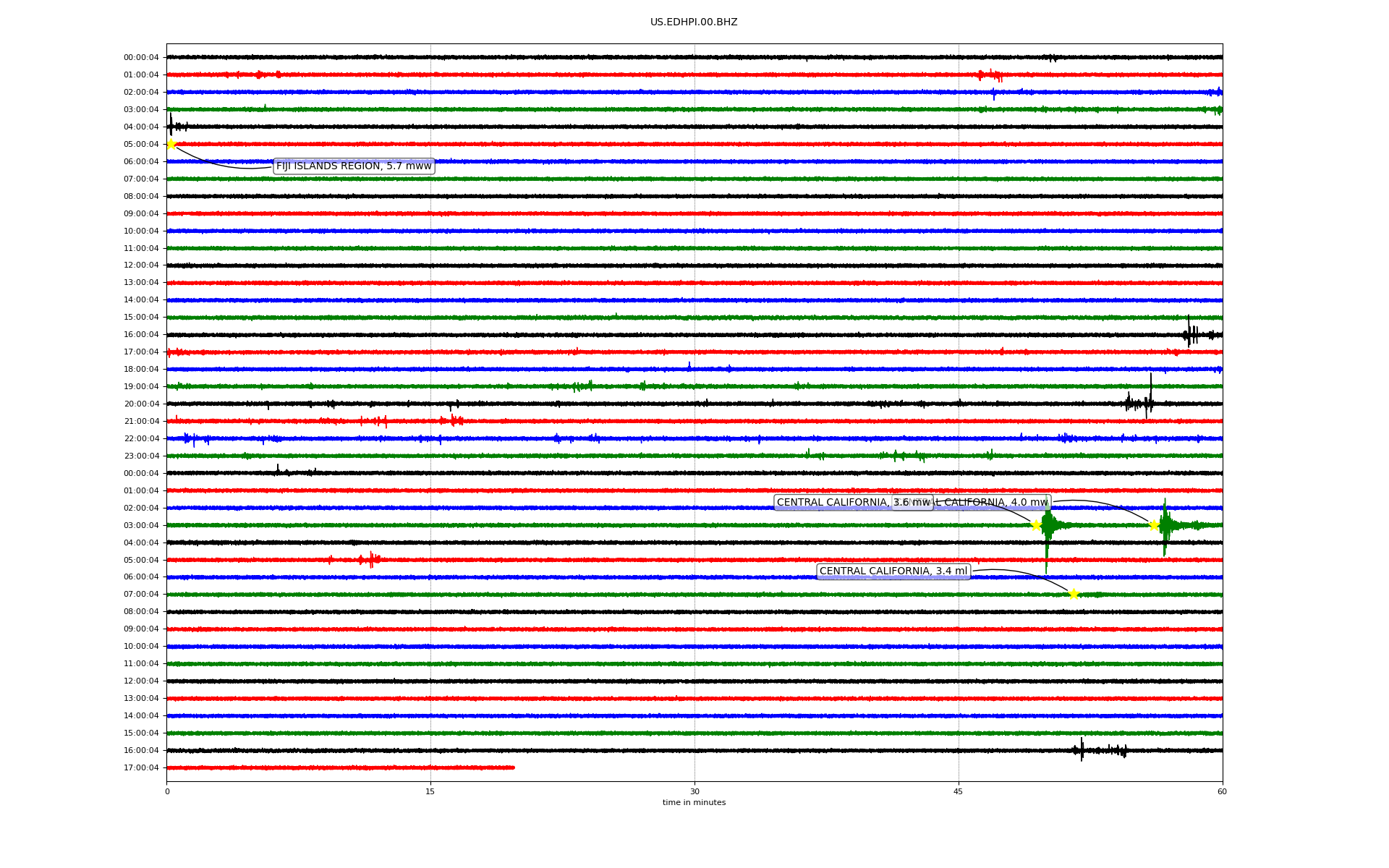This screenshot has width=1389, height=868.
Task: Click the 60 tick at the axis end
Action: click(1222, 791)
